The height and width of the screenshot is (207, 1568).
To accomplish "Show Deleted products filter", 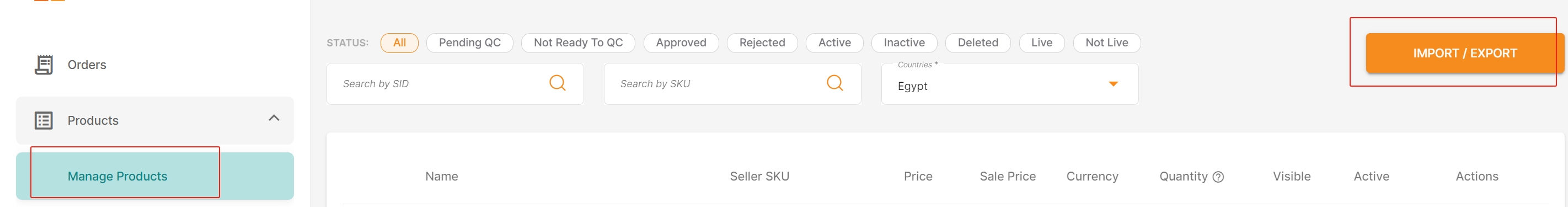I will (977, 43).
